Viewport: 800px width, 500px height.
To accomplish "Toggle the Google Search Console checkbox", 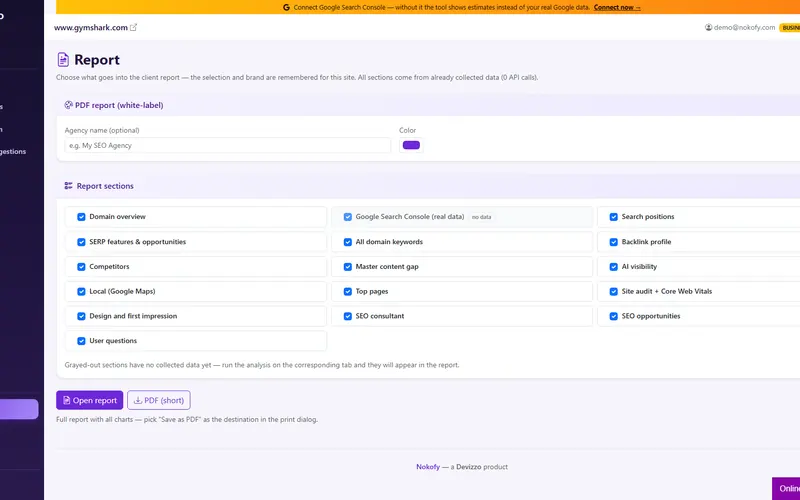I will click(347, 217).
